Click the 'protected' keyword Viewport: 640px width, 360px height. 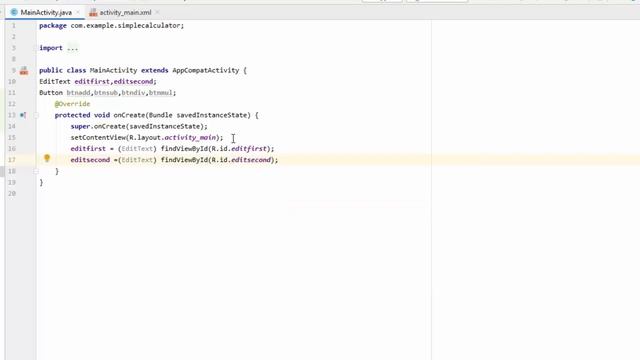(72, 116)
